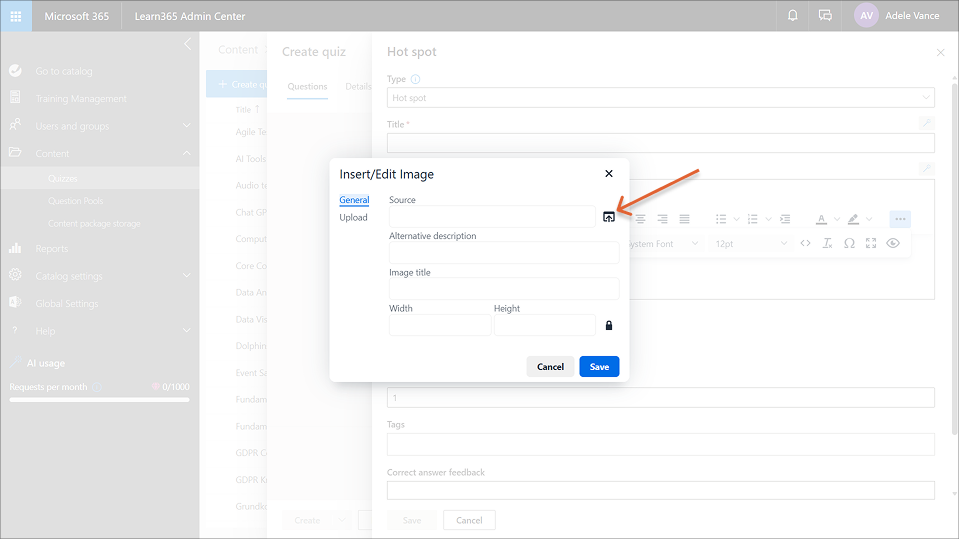Open Adele Vance account avatar
This screenshot has height=539, width=959.
pyautogui.click(x=867, y=16)
